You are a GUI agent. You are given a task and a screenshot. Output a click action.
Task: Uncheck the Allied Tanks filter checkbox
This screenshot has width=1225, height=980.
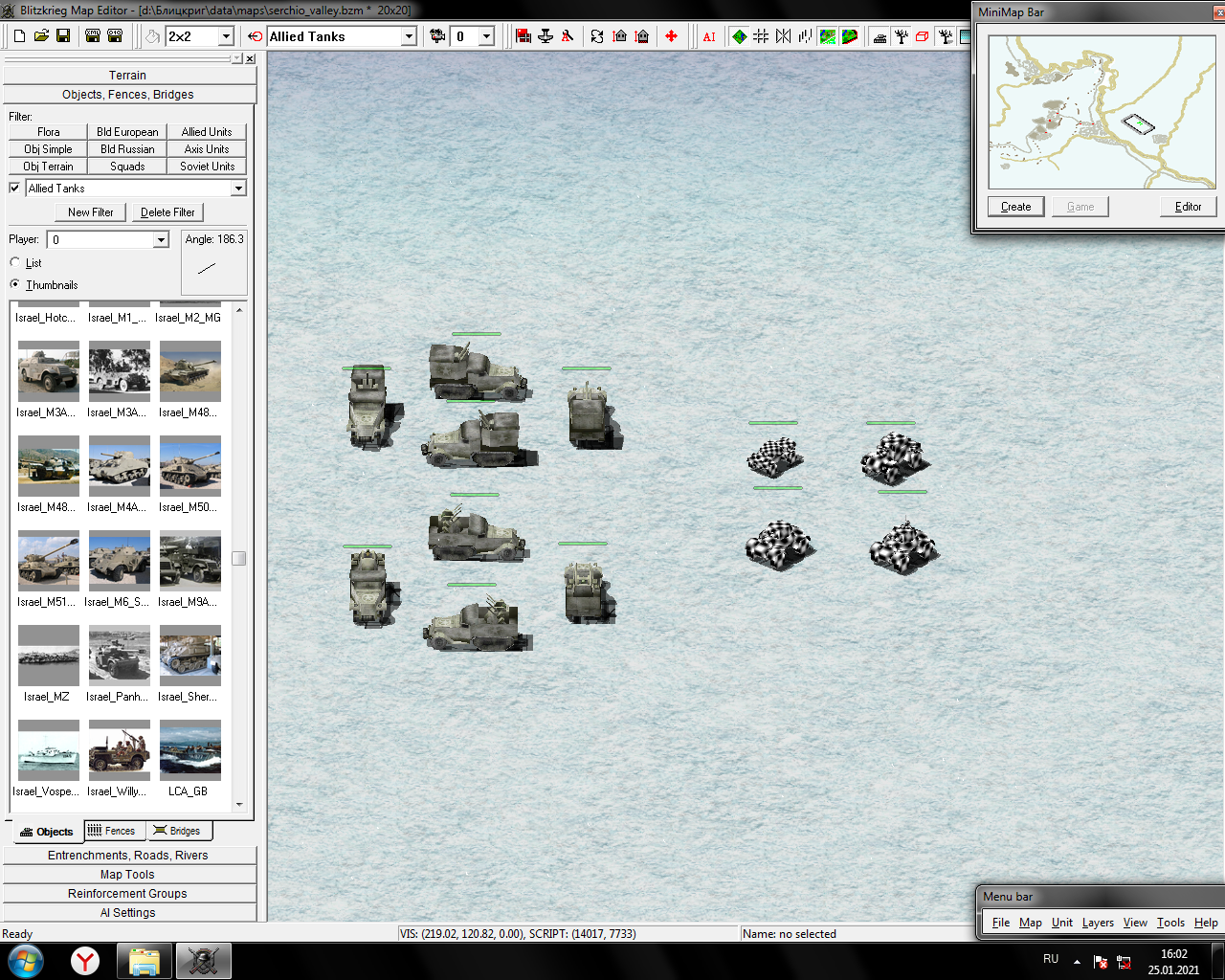coord(14,188)
